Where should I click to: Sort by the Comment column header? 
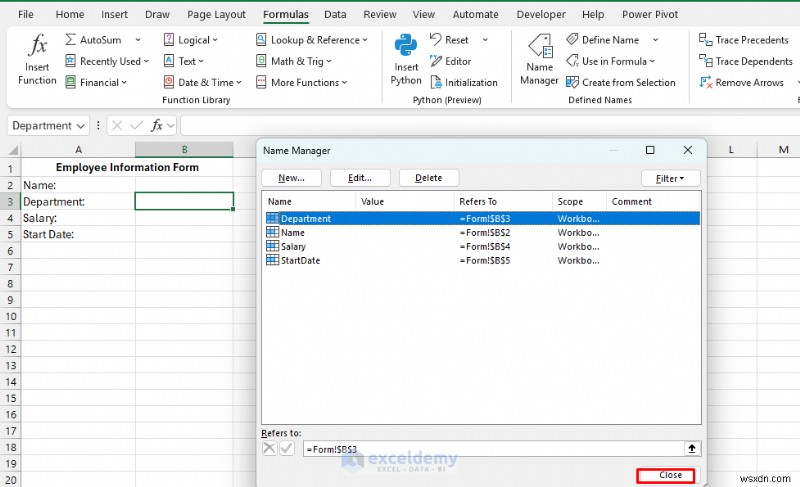point(653,201)
